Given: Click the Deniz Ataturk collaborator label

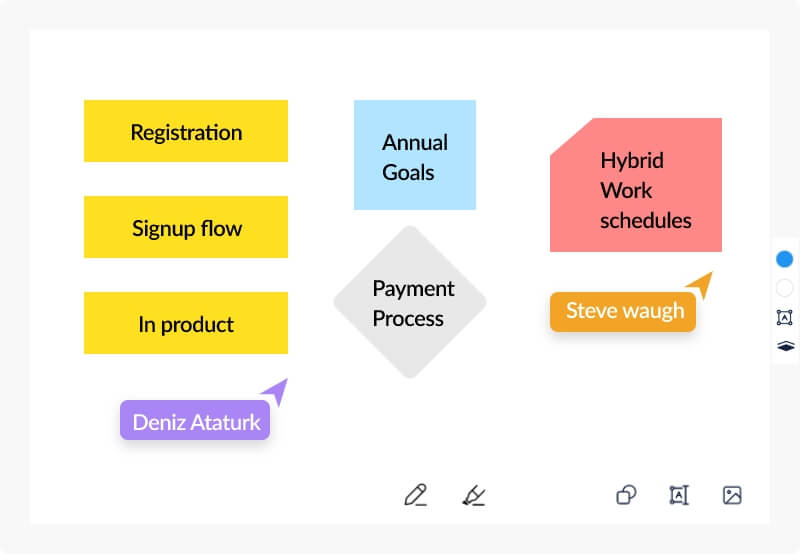Looking at the screenshot, I should tap(195, 421).
